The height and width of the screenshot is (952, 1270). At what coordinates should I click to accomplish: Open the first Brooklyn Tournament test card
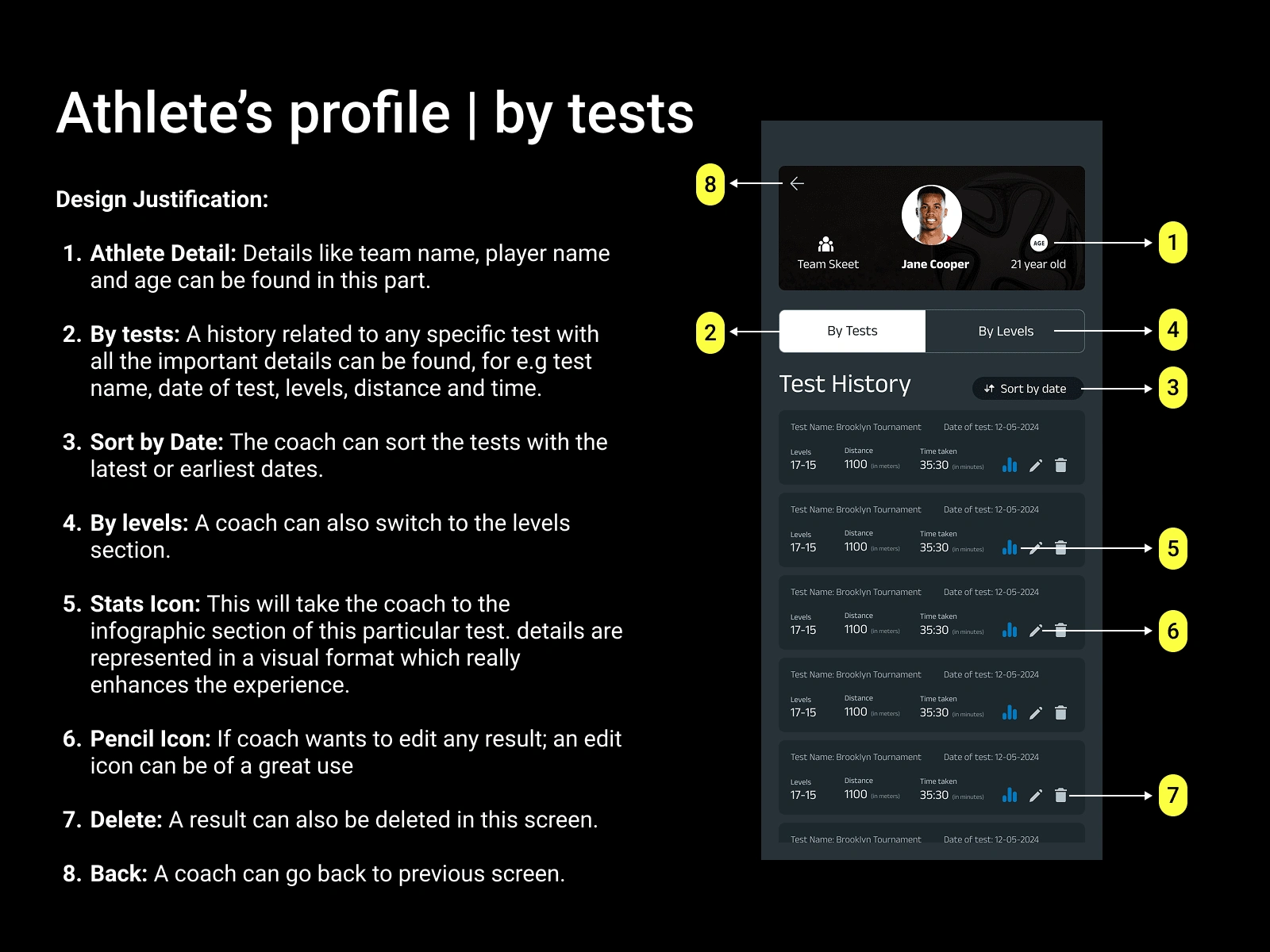click(x=932, y=447)
